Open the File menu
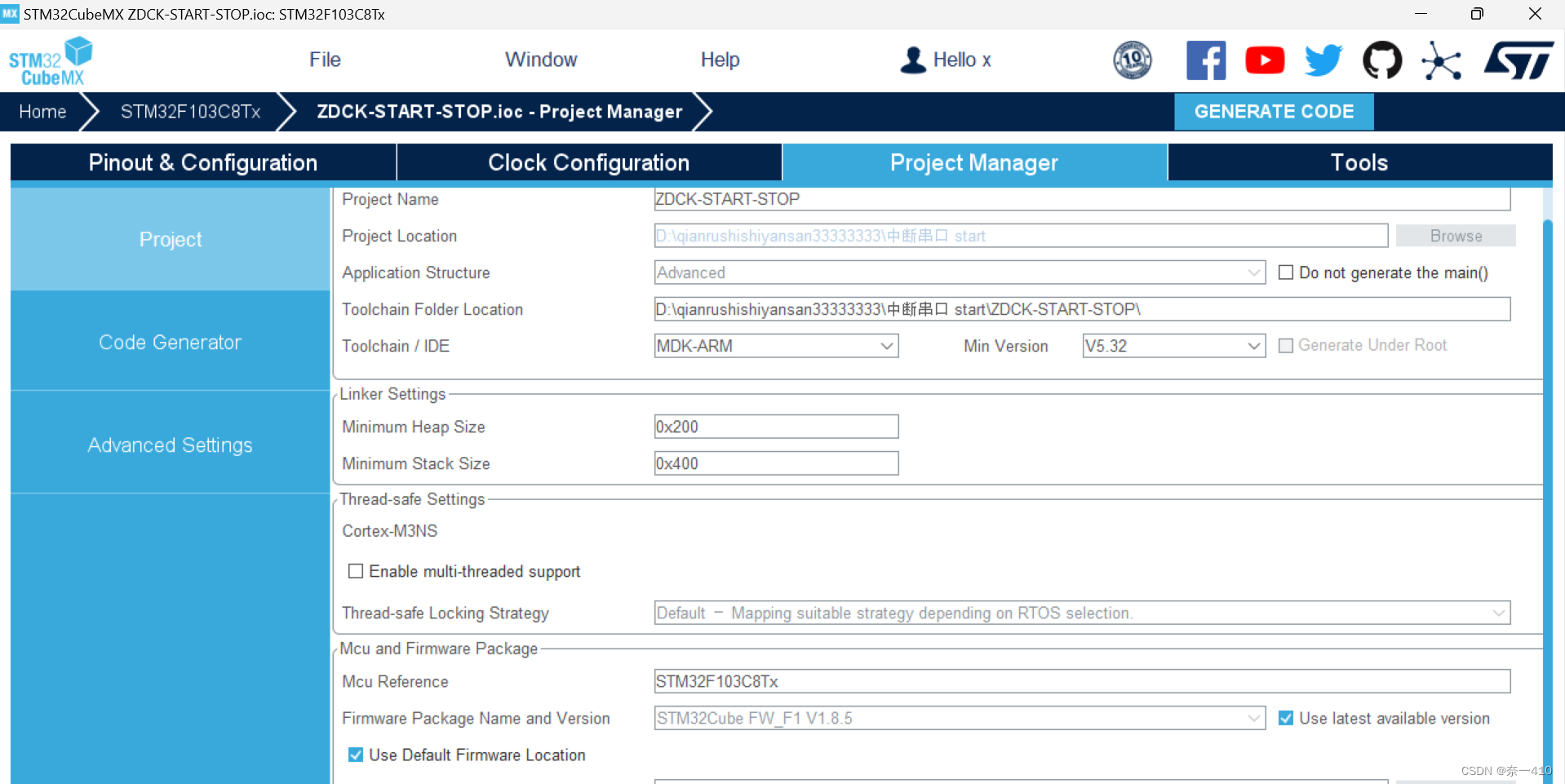The image size is (1565, 784). pyautogui.click(x=325, y=60)
